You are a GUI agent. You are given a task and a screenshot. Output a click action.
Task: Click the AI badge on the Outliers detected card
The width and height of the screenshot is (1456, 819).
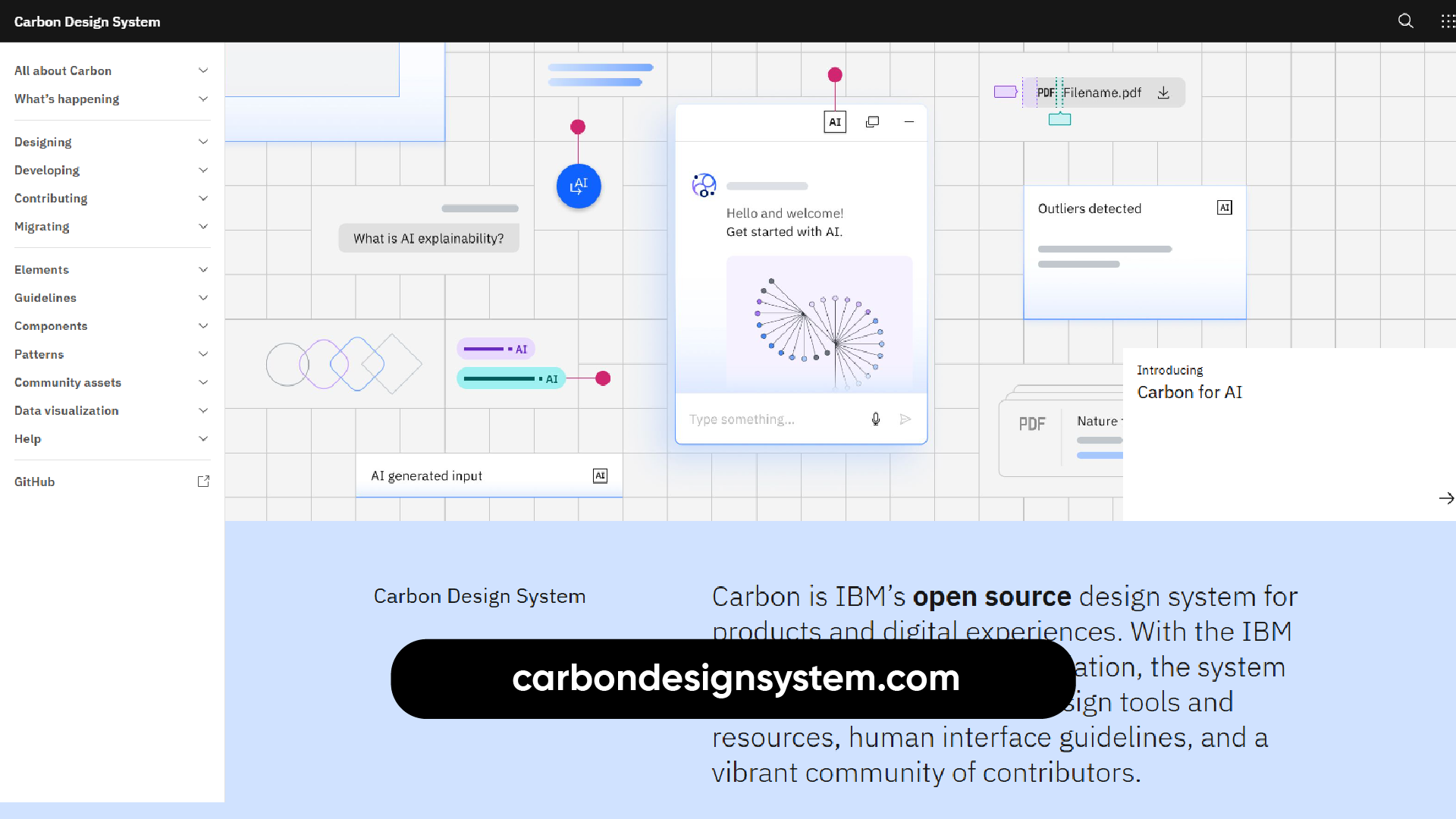(x=1224, y=207)
